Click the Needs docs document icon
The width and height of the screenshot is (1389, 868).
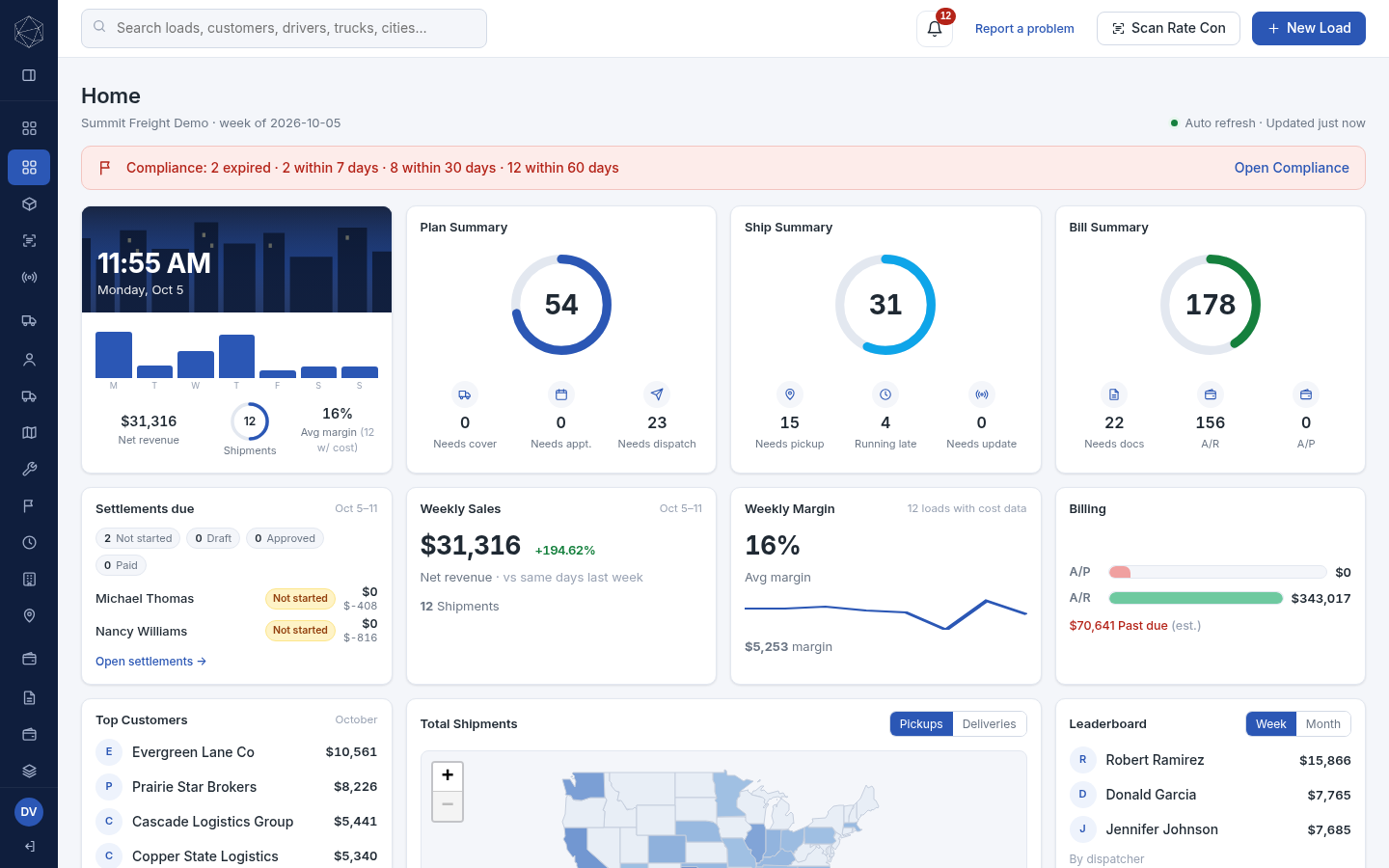1114,394
